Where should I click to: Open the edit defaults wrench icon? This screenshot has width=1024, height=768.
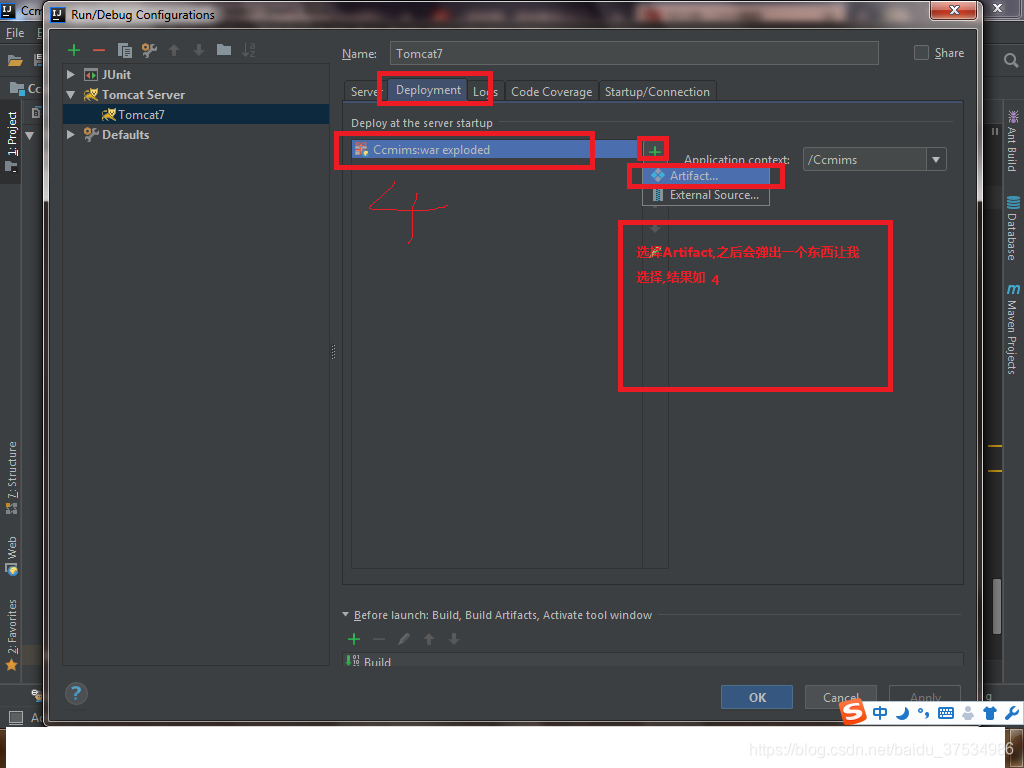tap(150, 50)
